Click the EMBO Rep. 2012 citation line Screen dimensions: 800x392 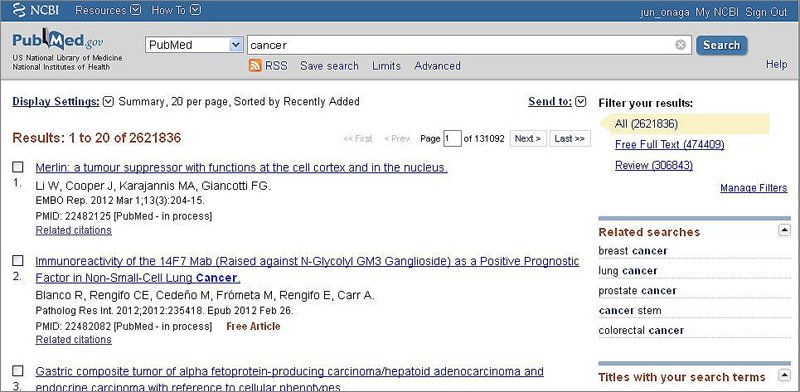point(120,201)
